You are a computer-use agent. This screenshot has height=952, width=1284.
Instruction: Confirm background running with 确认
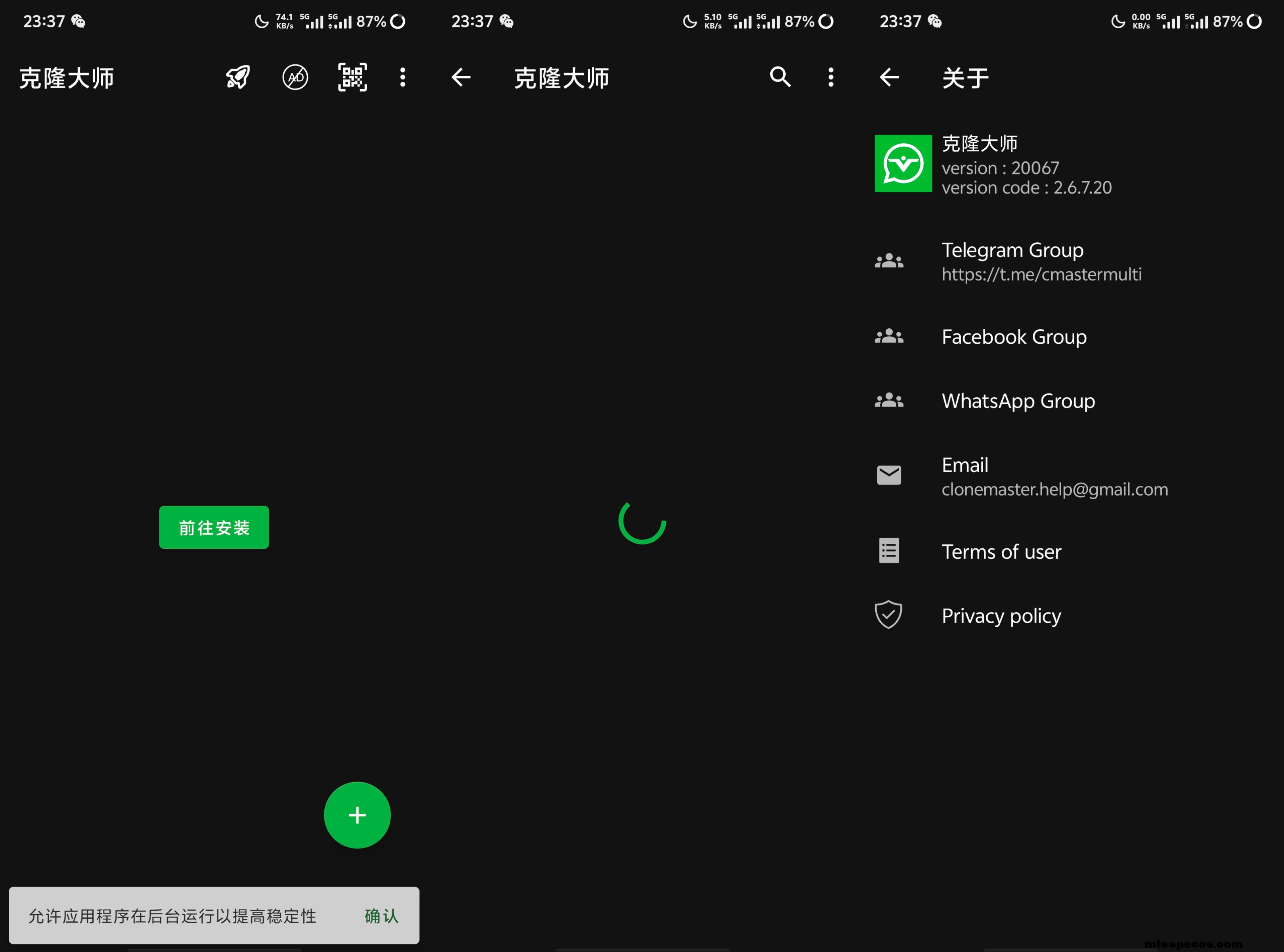click(381, 916)
